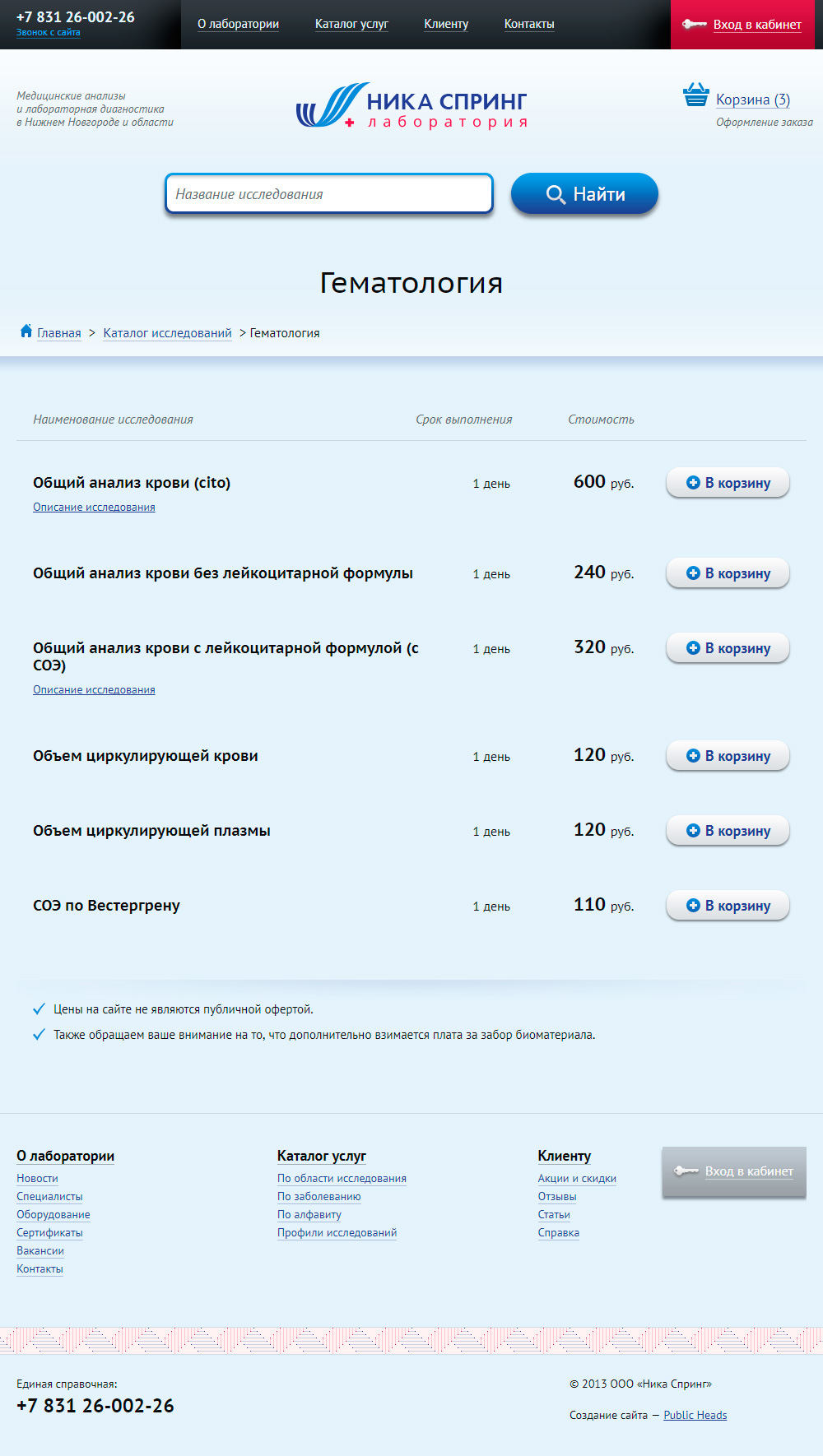The image size is (823, 1456).
Task: Click Звонок с сайта link
Action: tap(49, 33)
